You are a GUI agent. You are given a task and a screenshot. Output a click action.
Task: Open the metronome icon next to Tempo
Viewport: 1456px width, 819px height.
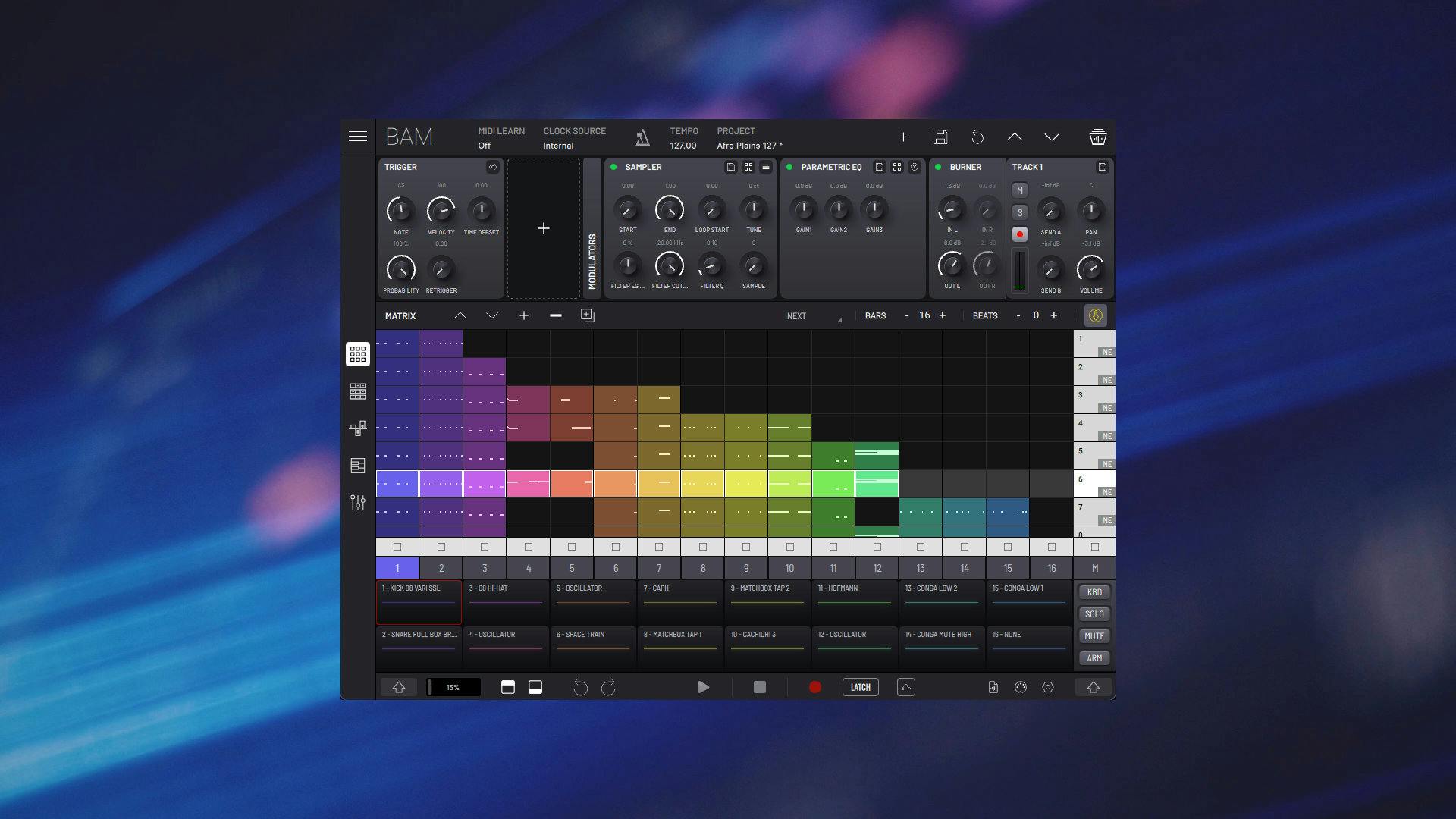pyautogui.click(x=642, y=137)
